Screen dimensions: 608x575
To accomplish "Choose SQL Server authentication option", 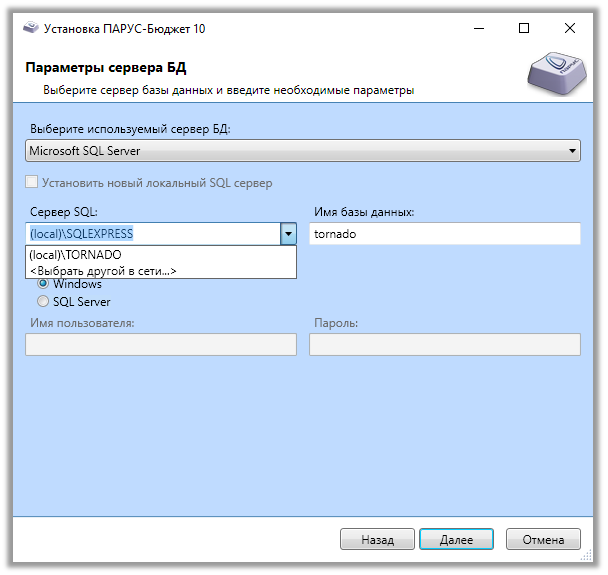I will (x=43, y=301).
